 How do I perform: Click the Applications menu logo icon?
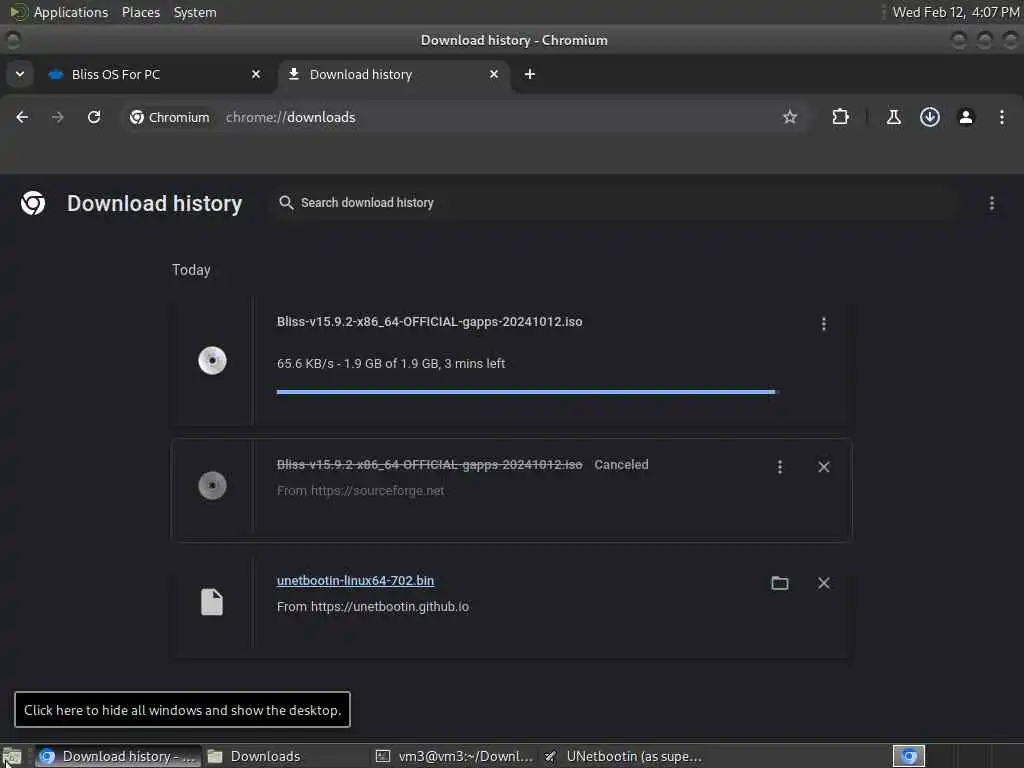point(18,12)
